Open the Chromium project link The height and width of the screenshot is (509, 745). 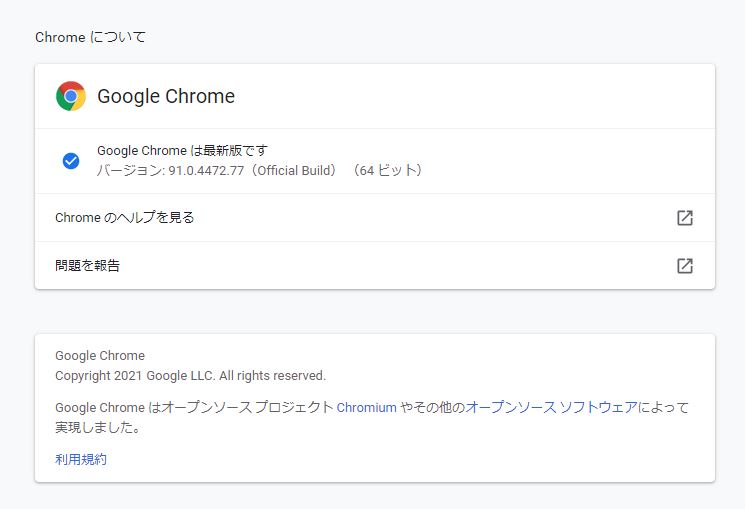click(366, 408)
